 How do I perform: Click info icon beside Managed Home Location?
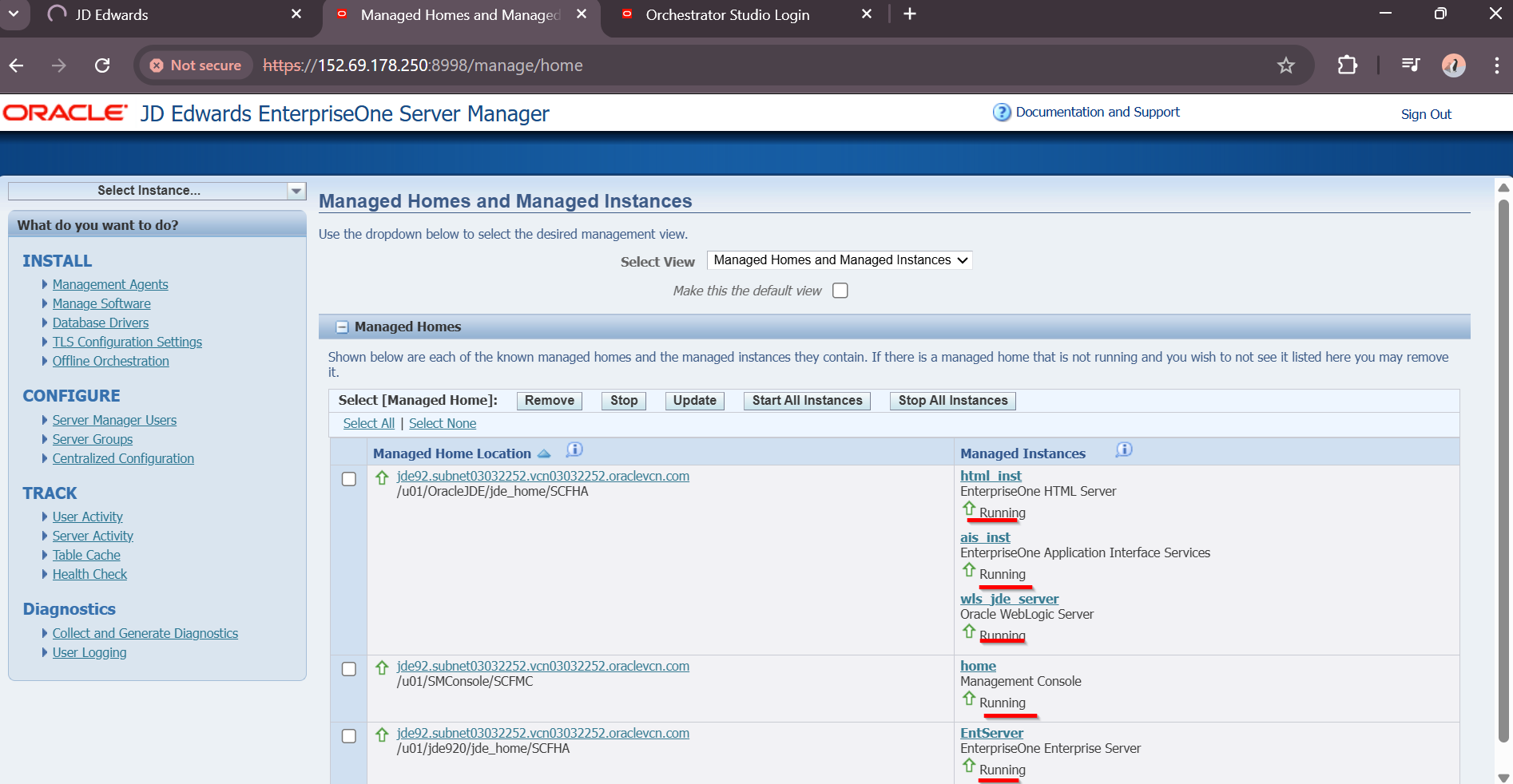(x=574, y=450)
